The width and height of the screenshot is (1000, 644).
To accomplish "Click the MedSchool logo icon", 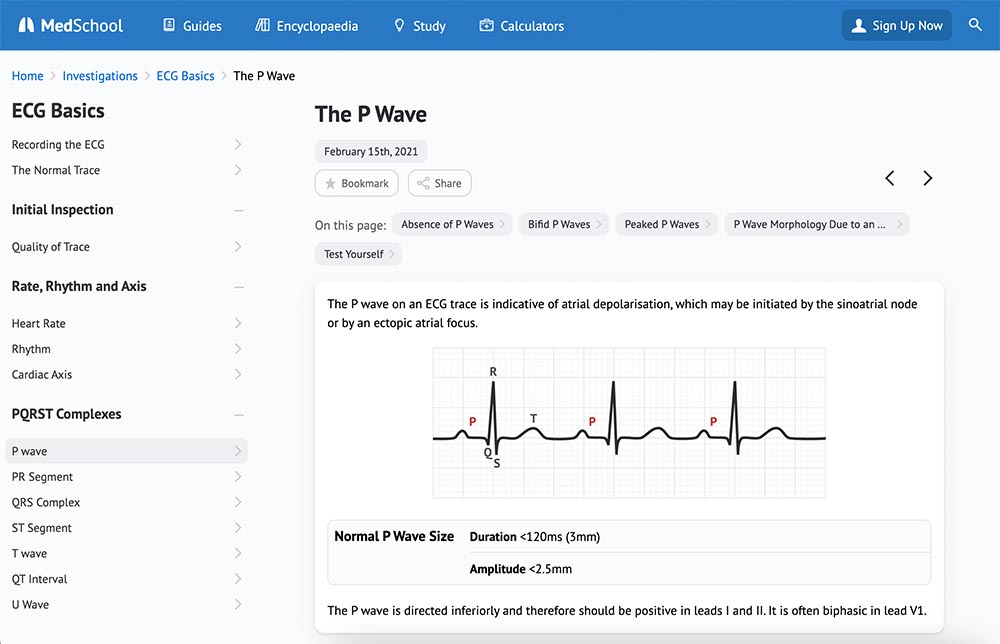I will point(26,25).
